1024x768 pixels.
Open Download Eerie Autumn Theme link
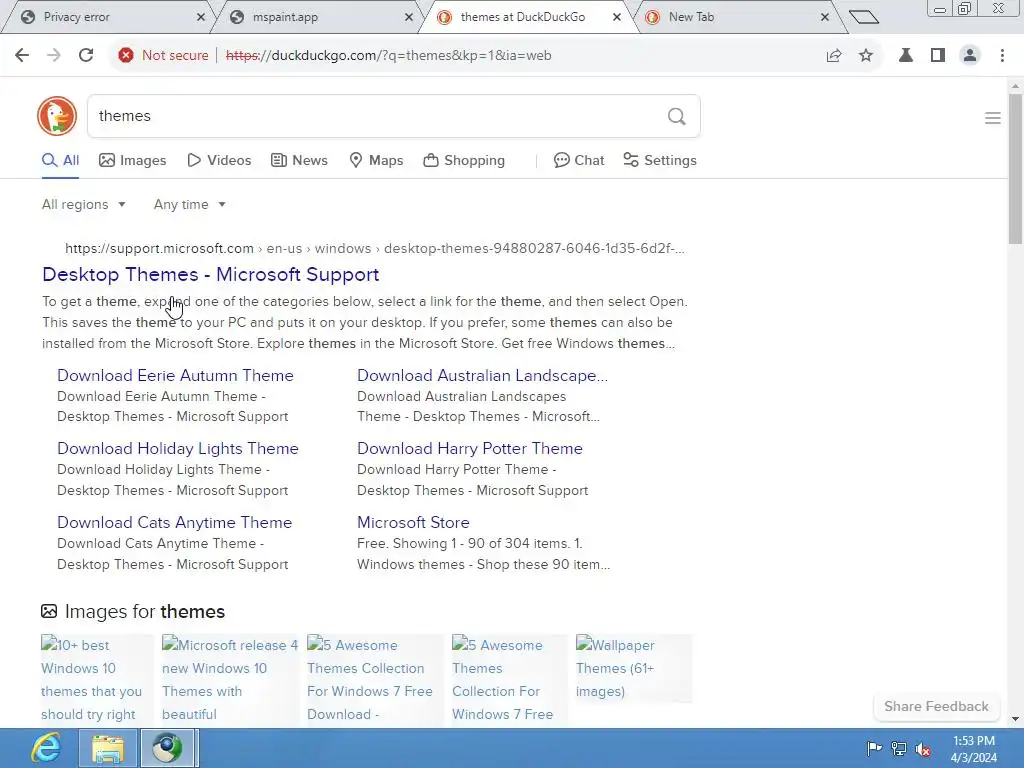click(x=175, y=376)
